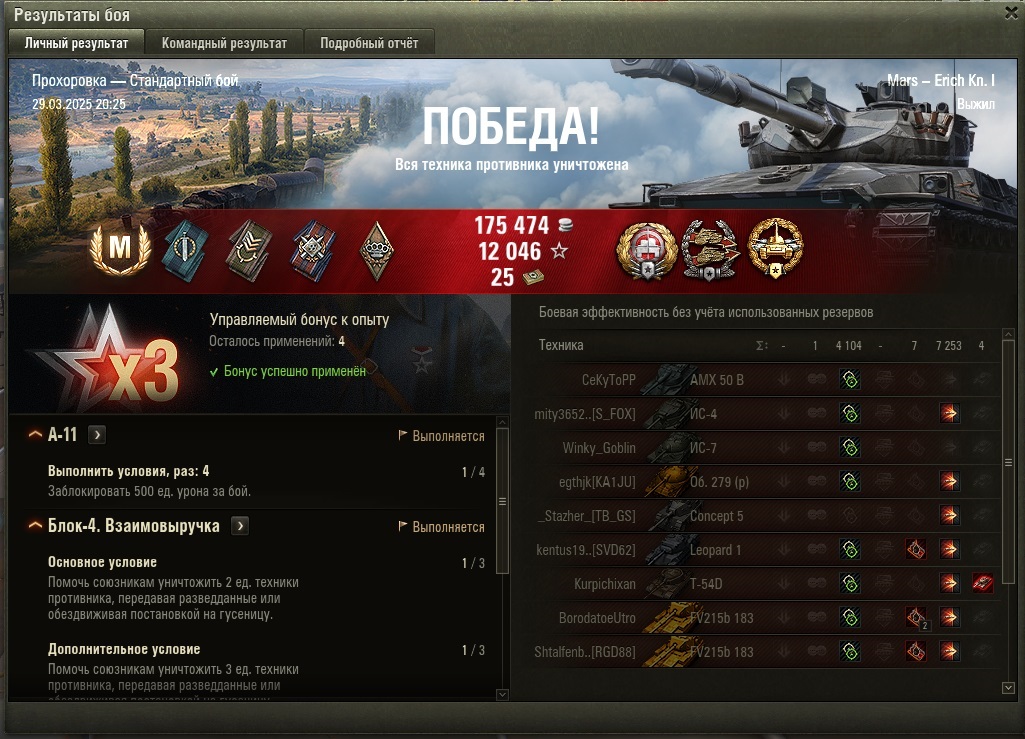Image resolution: width=1025 pixels, height=739 pixels.
Task: Click the chevron rank ribbon award
Action: (x=249, y=250)
